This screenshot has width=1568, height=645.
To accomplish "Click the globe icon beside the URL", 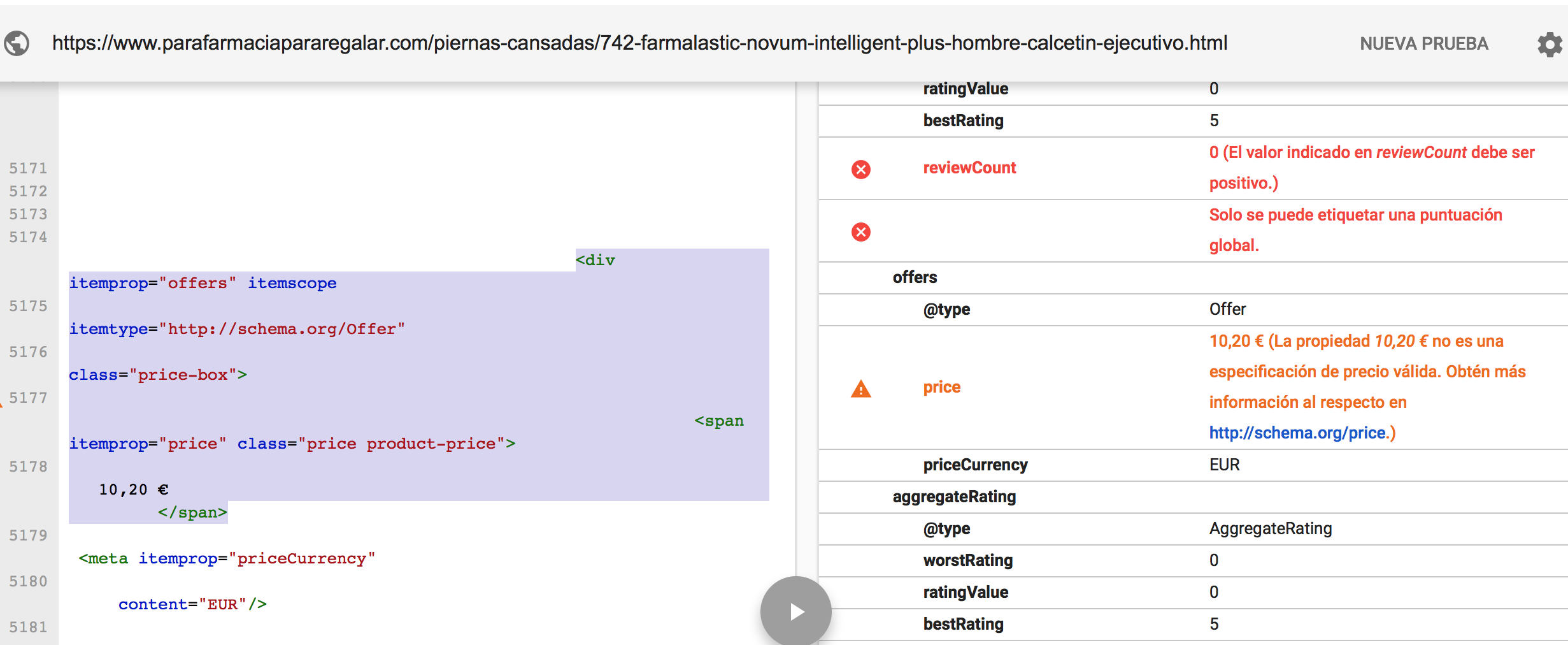I will point(17,43).
